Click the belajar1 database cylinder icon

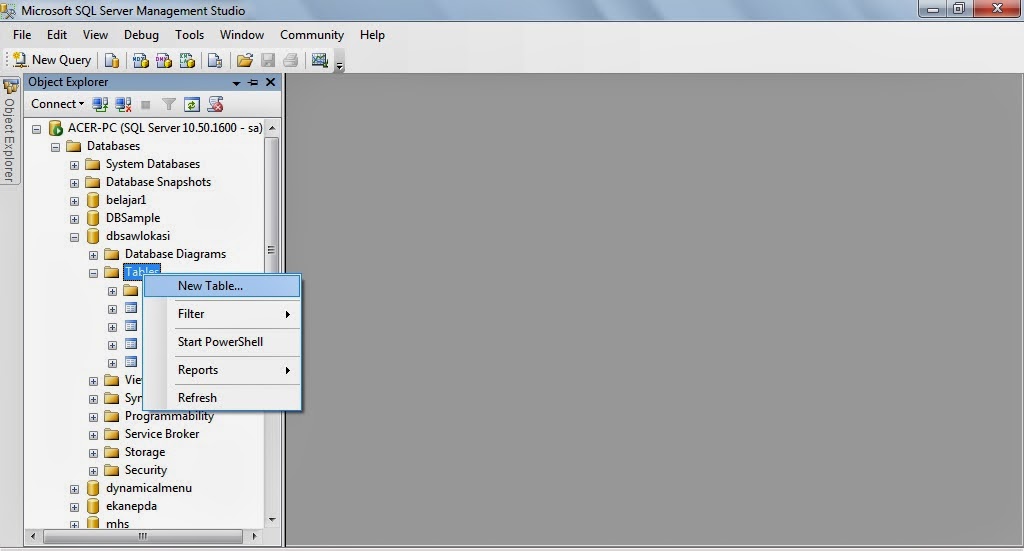pos(93,200)
